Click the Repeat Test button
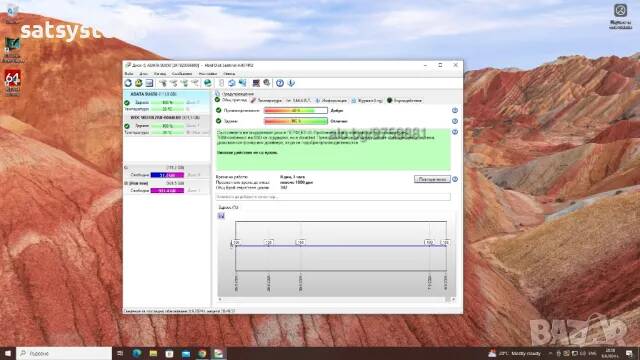640x360 pixels. pos(432,179)
